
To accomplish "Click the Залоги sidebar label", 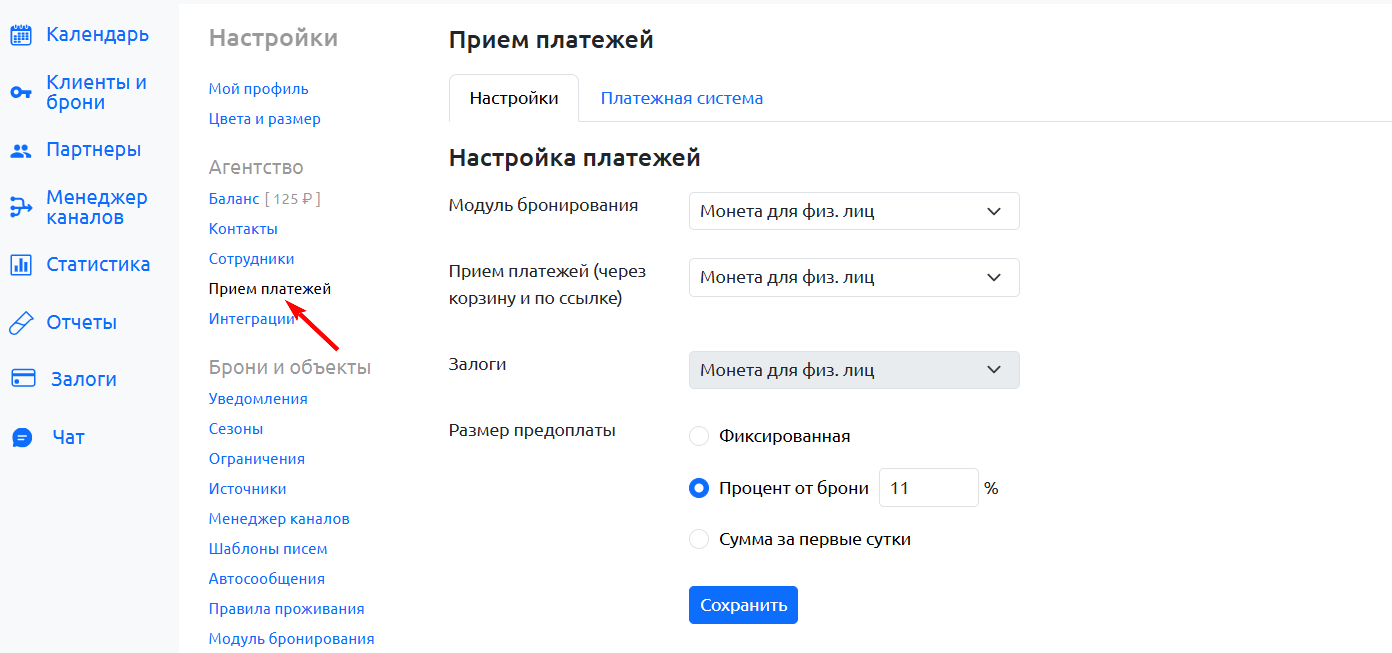I will click(84, 379).
